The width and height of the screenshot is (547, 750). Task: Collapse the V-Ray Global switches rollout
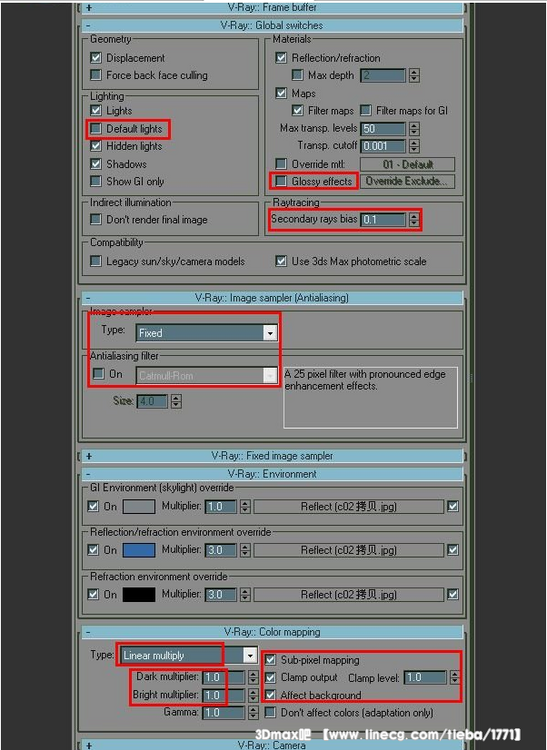(272, 25)
